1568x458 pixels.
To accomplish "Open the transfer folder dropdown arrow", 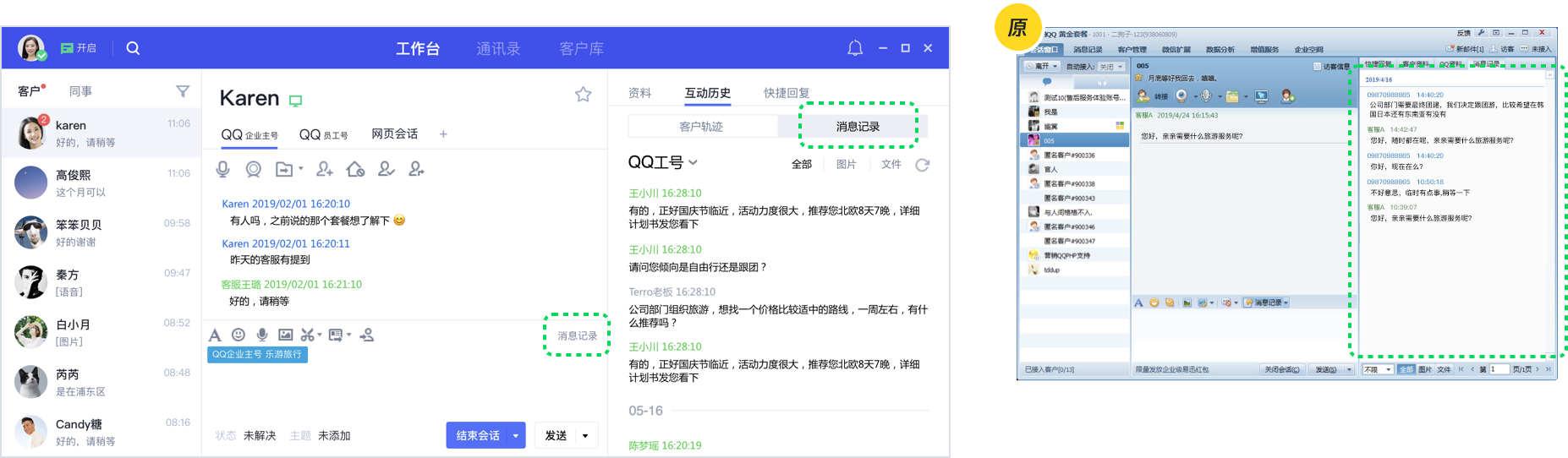I will (x=300, y=169).
